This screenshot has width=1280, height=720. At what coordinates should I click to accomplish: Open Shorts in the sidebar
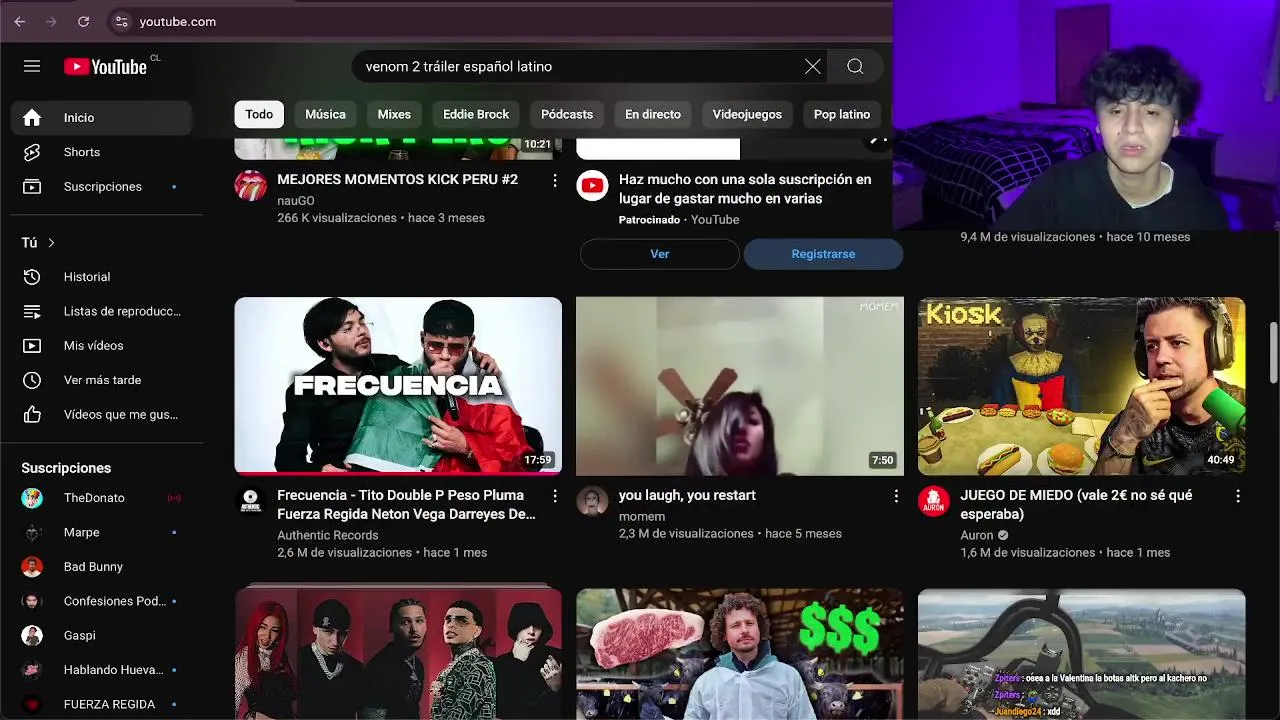(101, 152)
